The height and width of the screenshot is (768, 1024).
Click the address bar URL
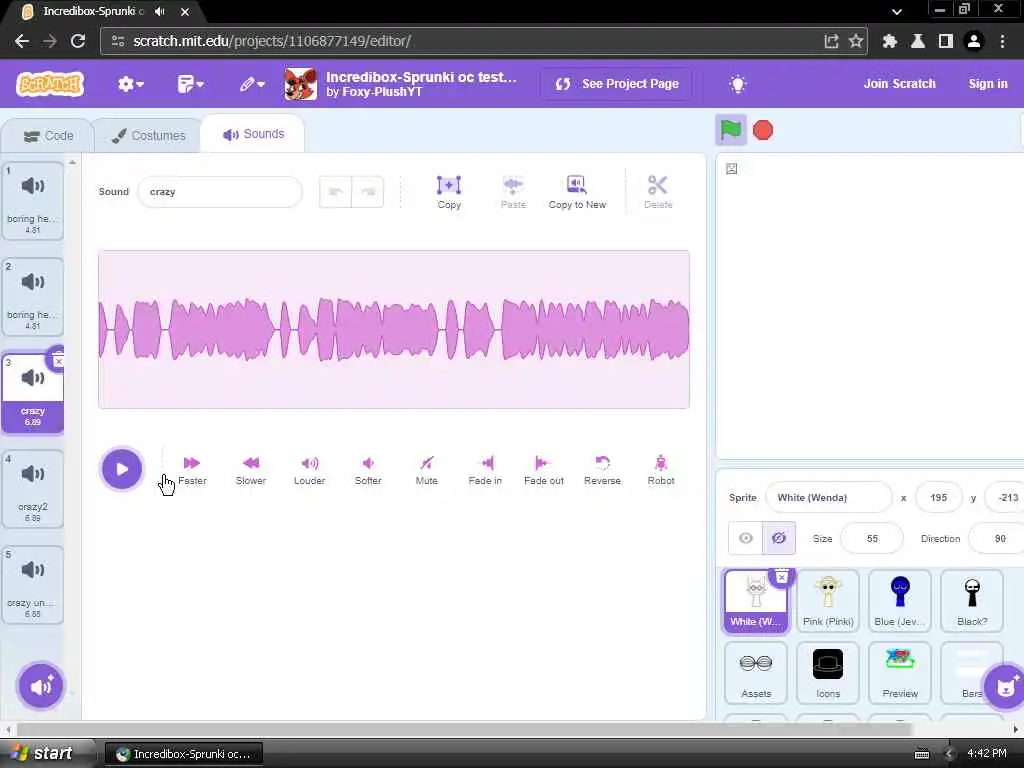pos(272,41)
